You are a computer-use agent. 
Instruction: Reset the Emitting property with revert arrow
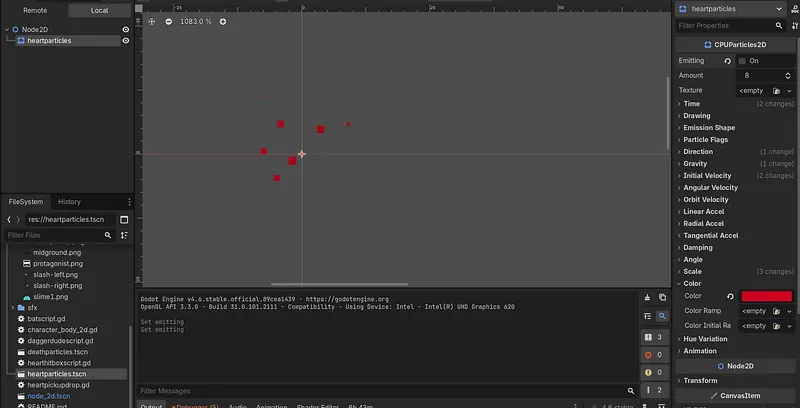[x=727, y=61]
